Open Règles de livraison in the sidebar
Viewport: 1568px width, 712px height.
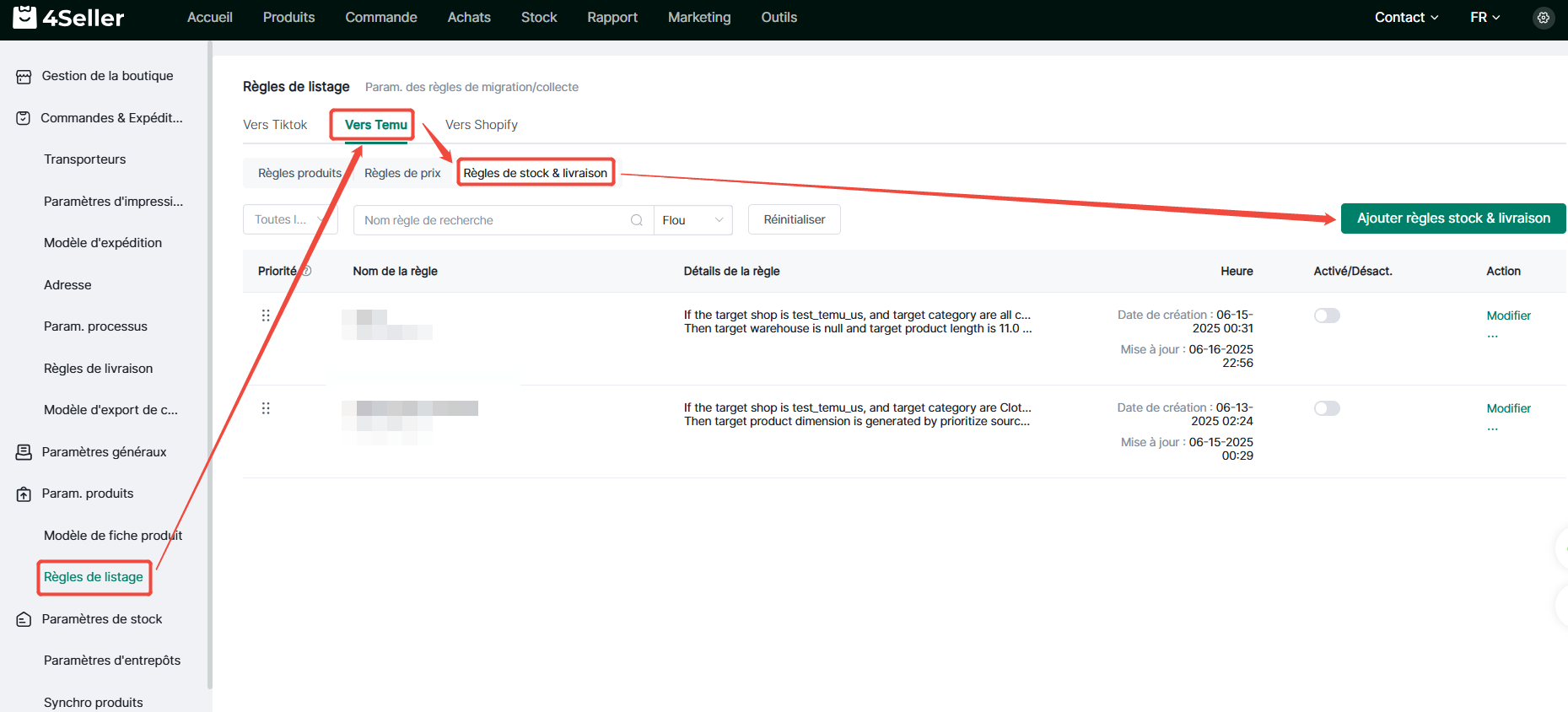(99, 369)
